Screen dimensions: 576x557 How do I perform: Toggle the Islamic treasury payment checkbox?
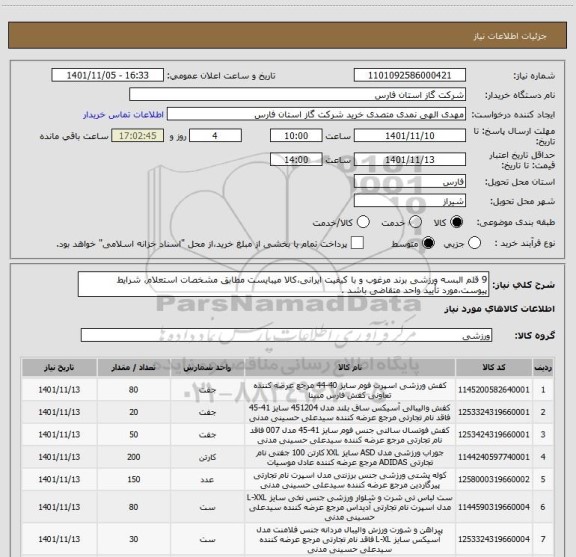[357, 243]
